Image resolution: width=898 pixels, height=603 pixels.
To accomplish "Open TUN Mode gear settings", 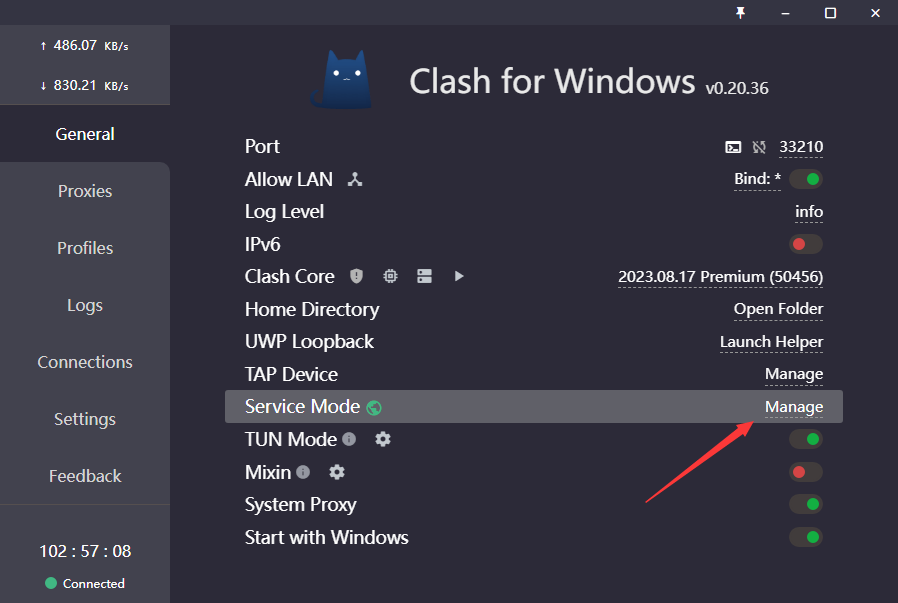I will pos(382,439).
